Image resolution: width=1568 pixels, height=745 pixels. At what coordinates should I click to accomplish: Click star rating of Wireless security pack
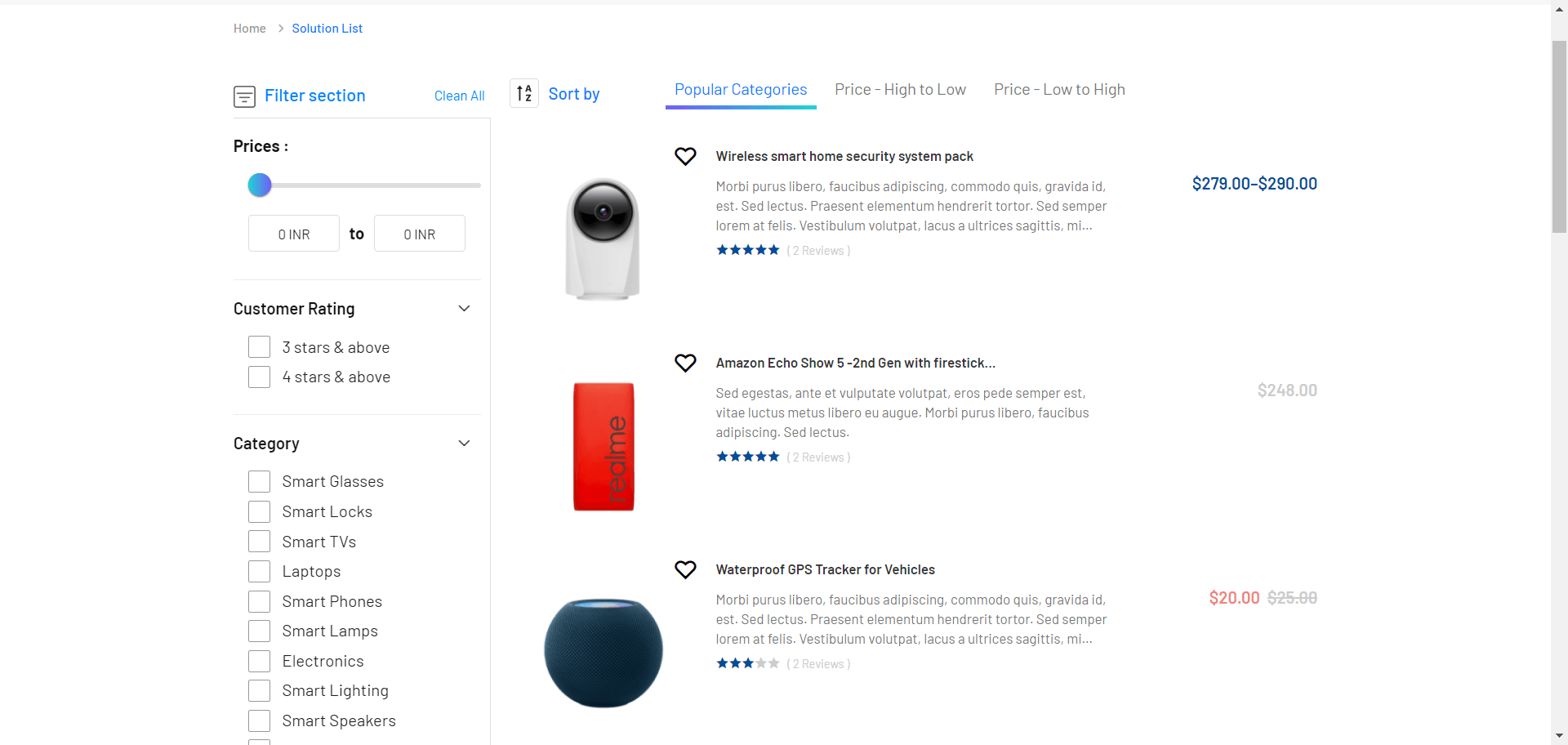(x=747, y=251)
